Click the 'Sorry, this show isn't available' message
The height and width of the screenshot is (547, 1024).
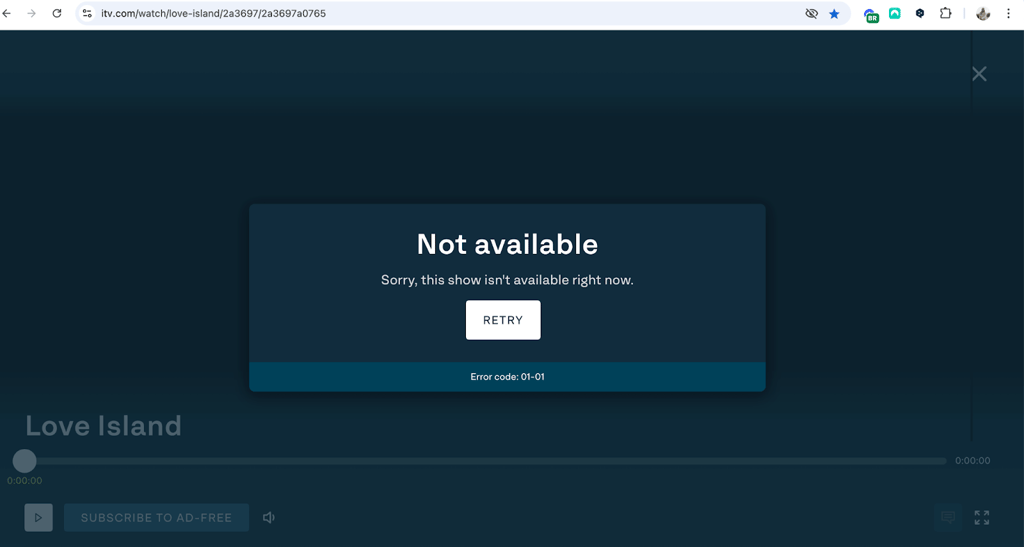coord(507,280)
